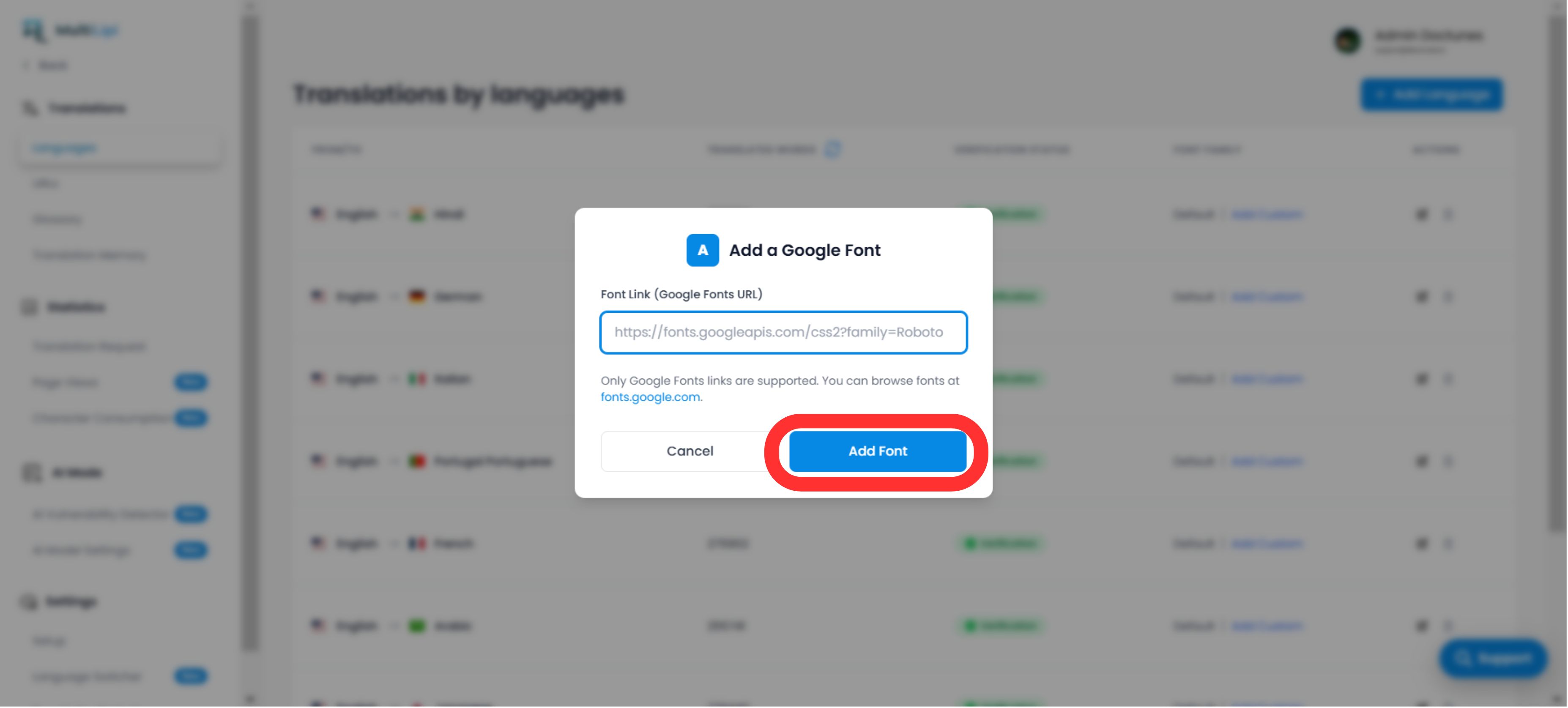Click the delete icon in the English-German row

tap(1449, 296)
